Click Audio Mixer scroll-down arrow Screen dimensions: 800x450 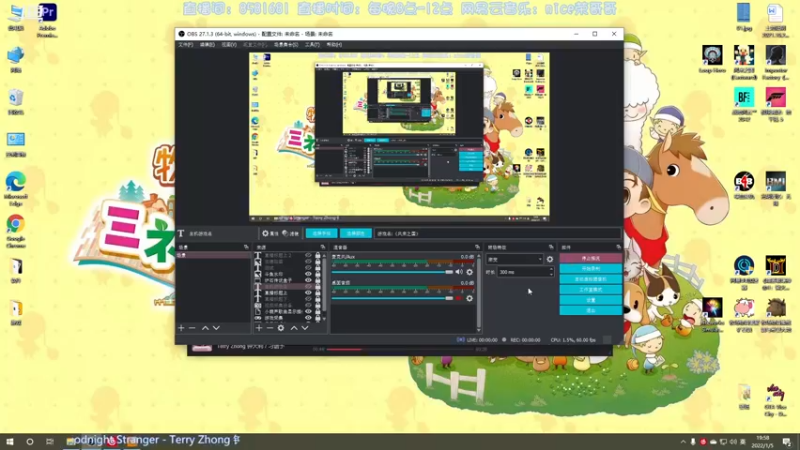point(479,330)
